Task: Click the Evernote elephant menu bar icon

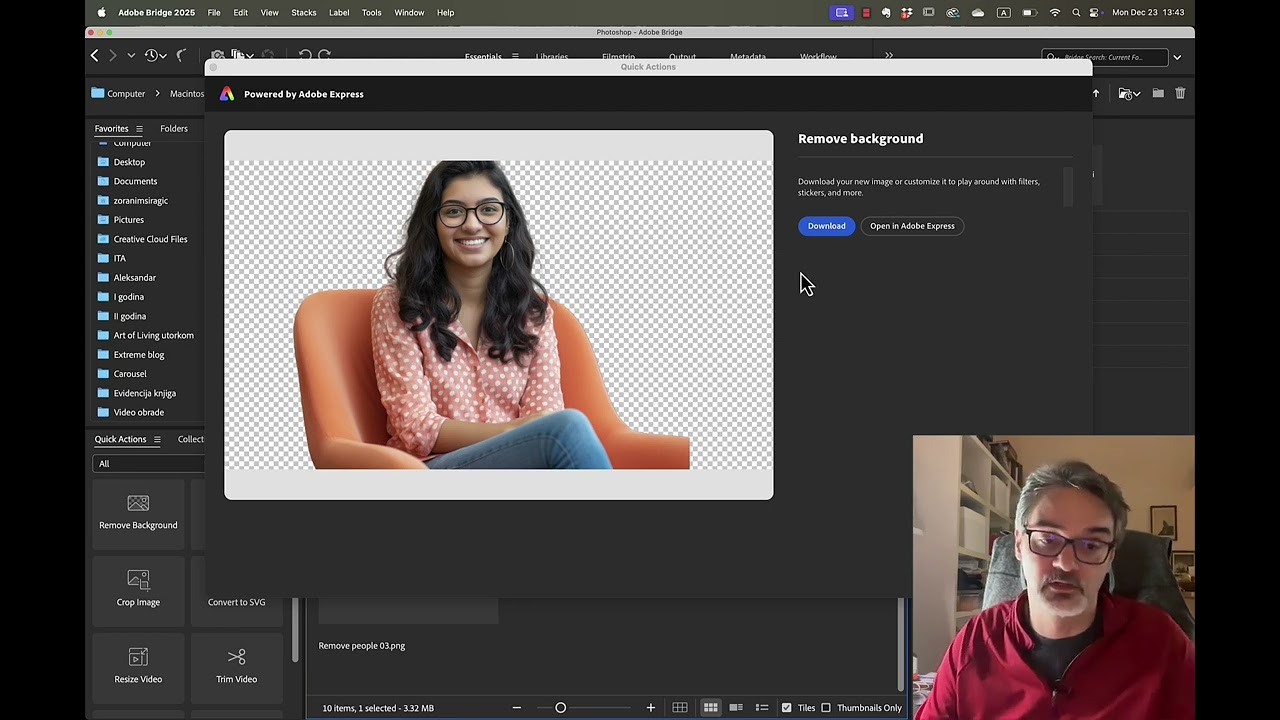Action: (x=886, y=12)
